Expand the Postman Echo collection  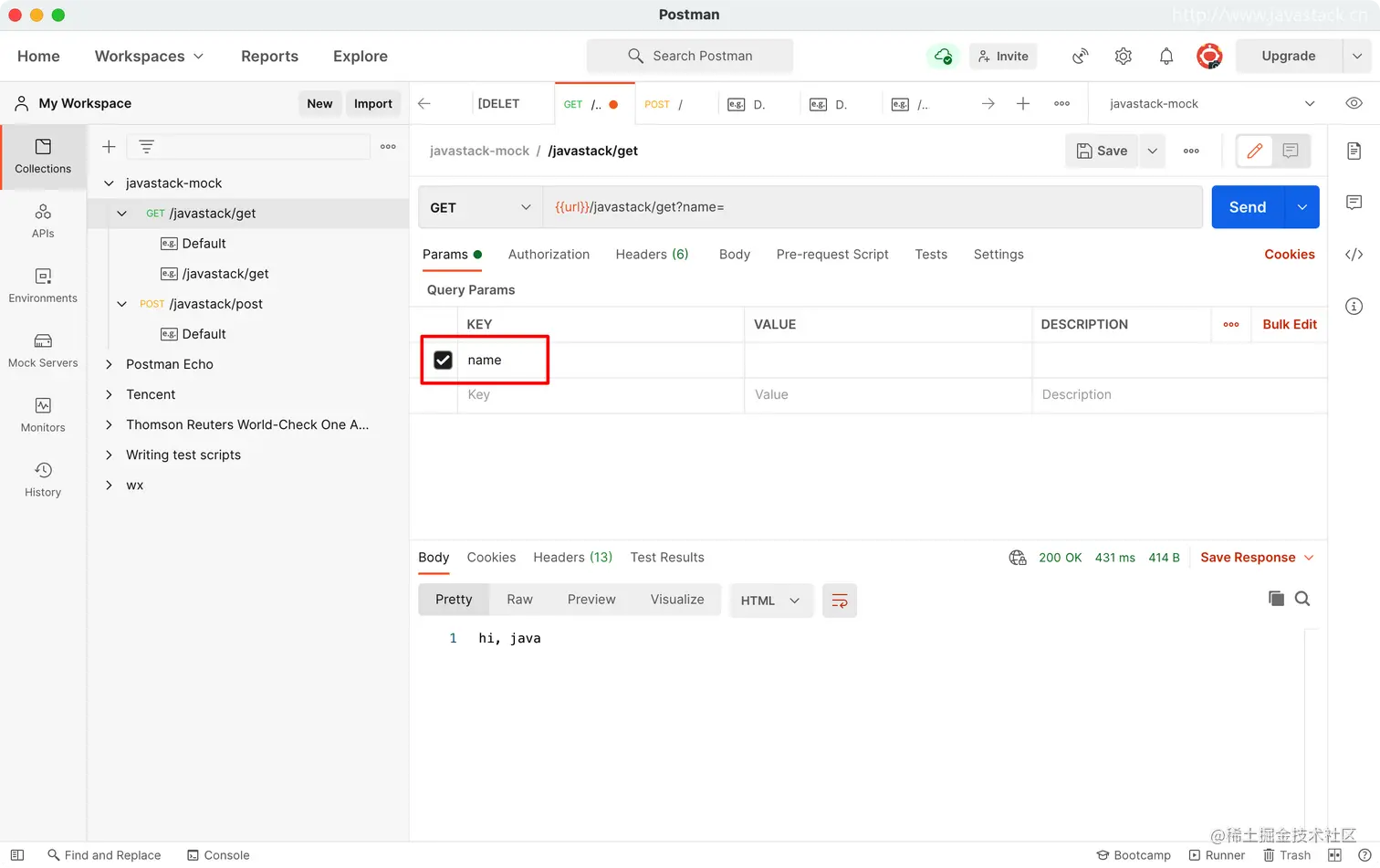pos(109,364)
